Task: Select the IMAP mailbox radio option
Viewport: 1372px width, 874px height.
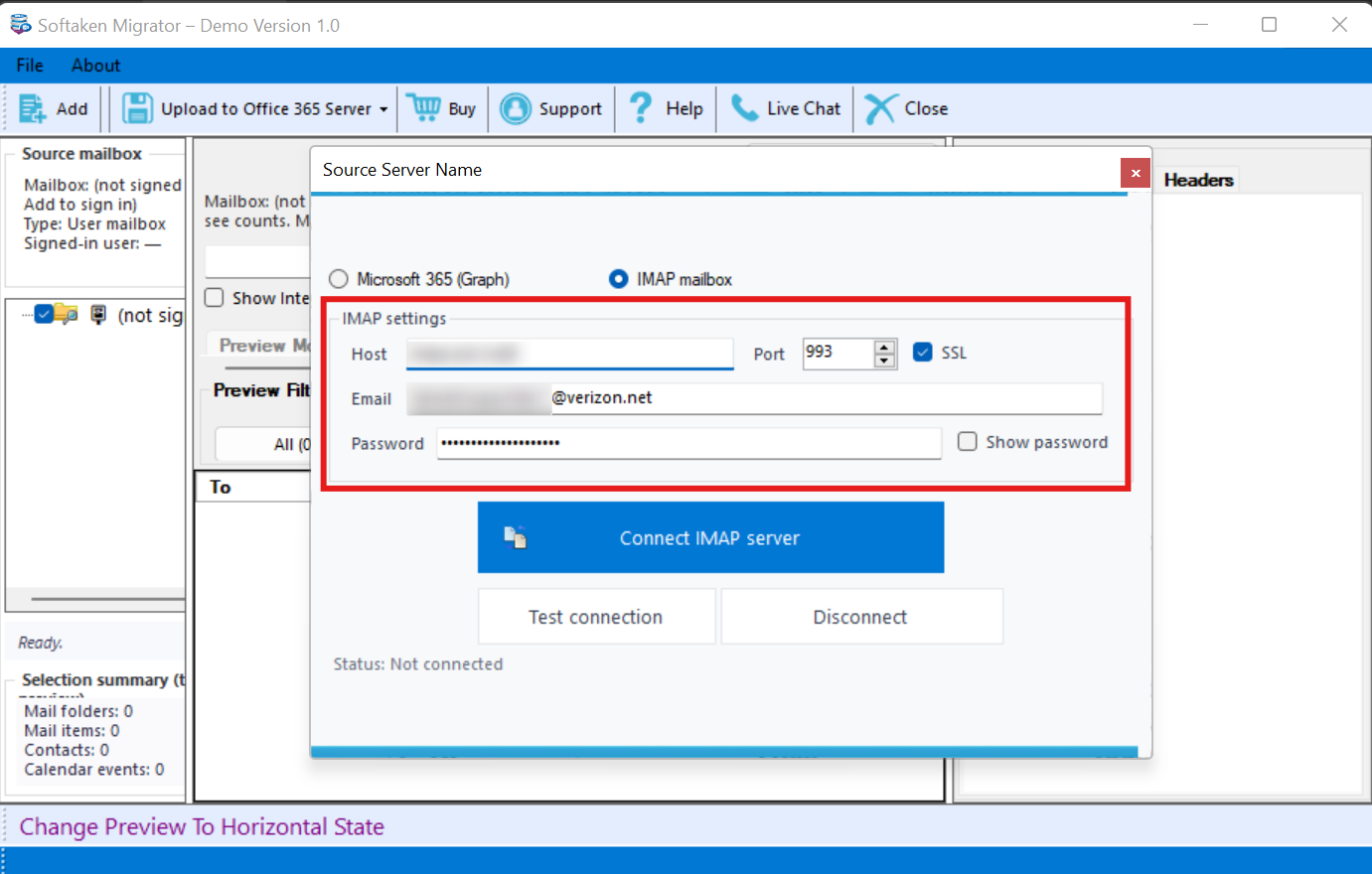Action: click(618, 279)
